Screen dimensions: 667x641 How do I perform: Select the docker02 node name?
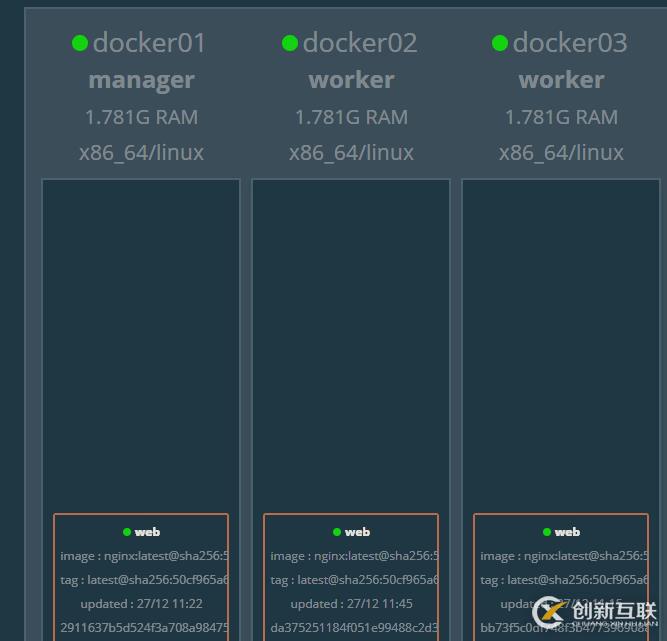pos(359,43)
